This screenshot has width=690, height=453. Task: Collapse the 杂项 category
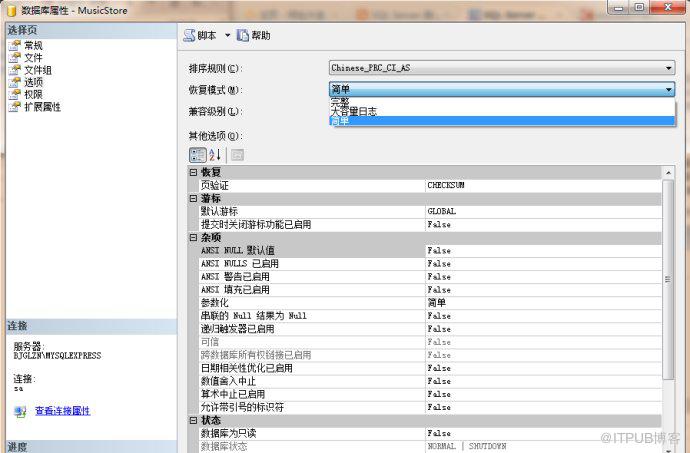(x=193, y=238)
